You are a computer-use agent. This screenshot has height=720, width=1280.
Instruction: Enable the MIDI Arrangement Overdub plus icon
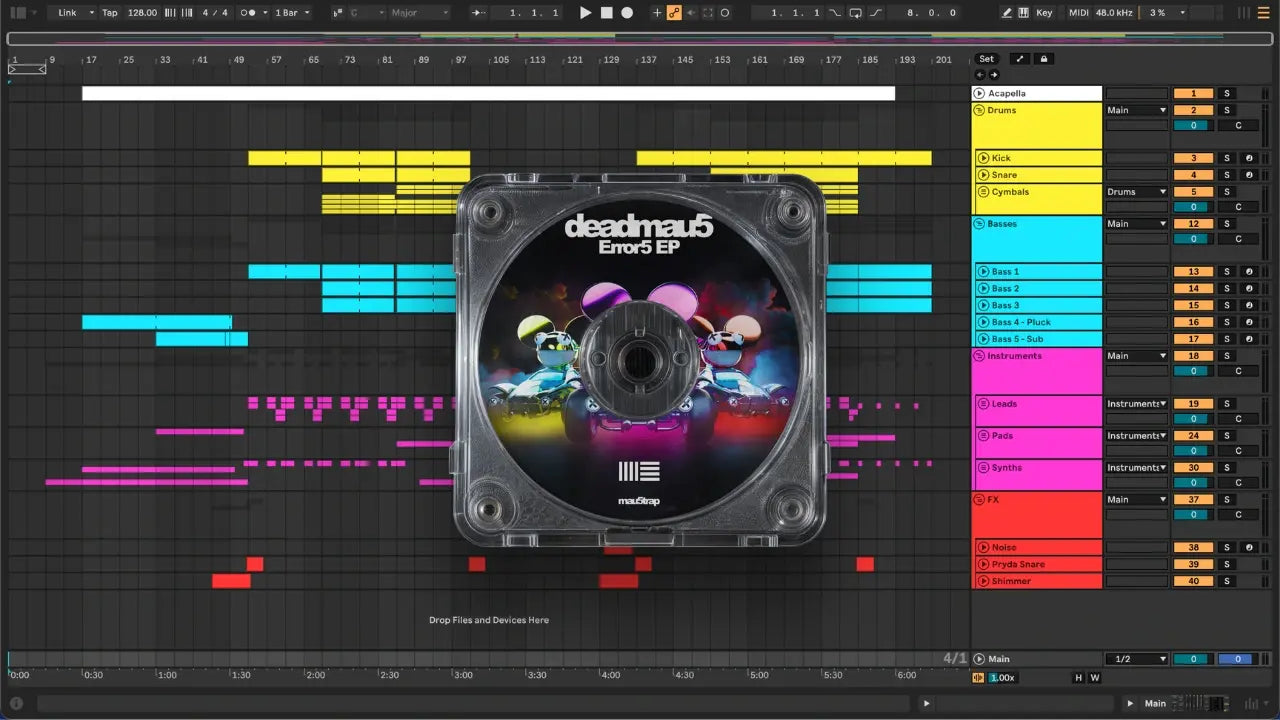tap(657, 13)
